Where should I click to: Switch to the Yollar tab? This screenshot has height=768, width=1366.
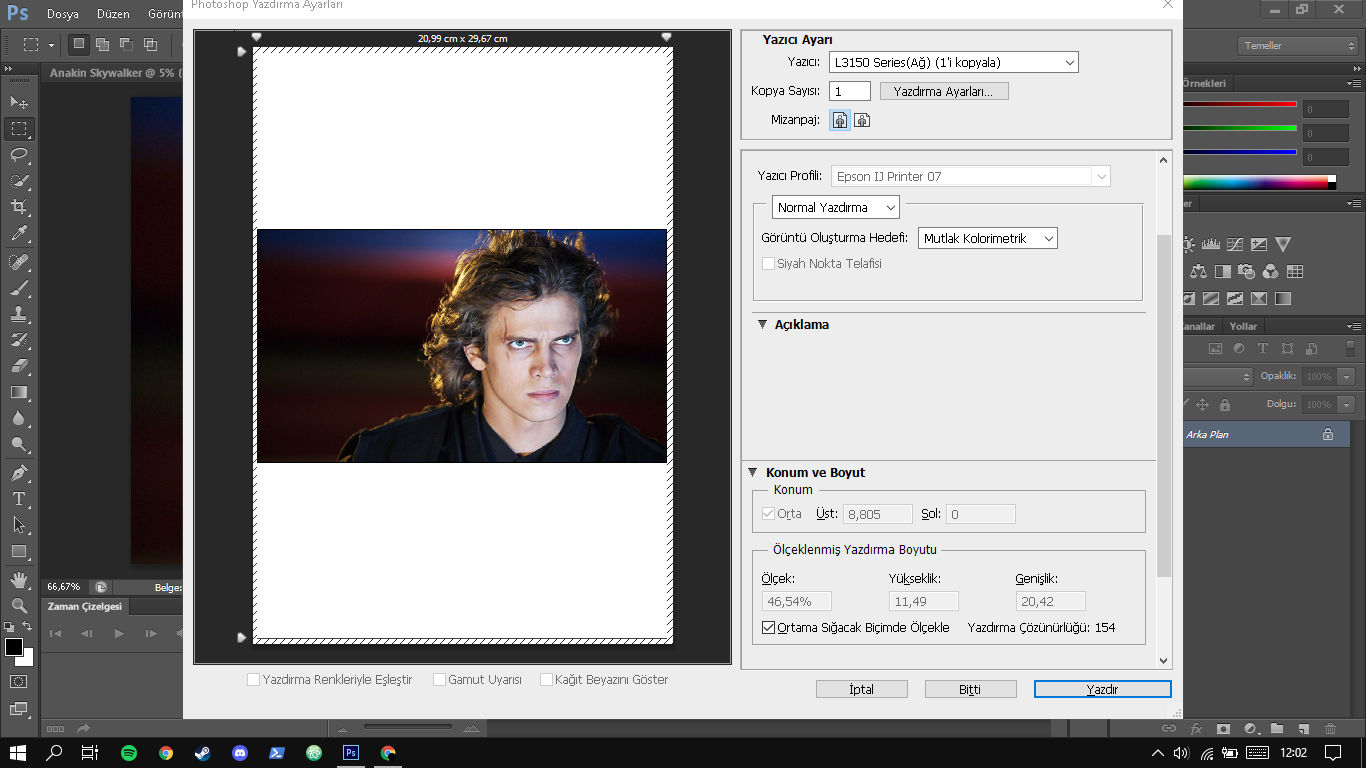click(x=1243, y=326)
